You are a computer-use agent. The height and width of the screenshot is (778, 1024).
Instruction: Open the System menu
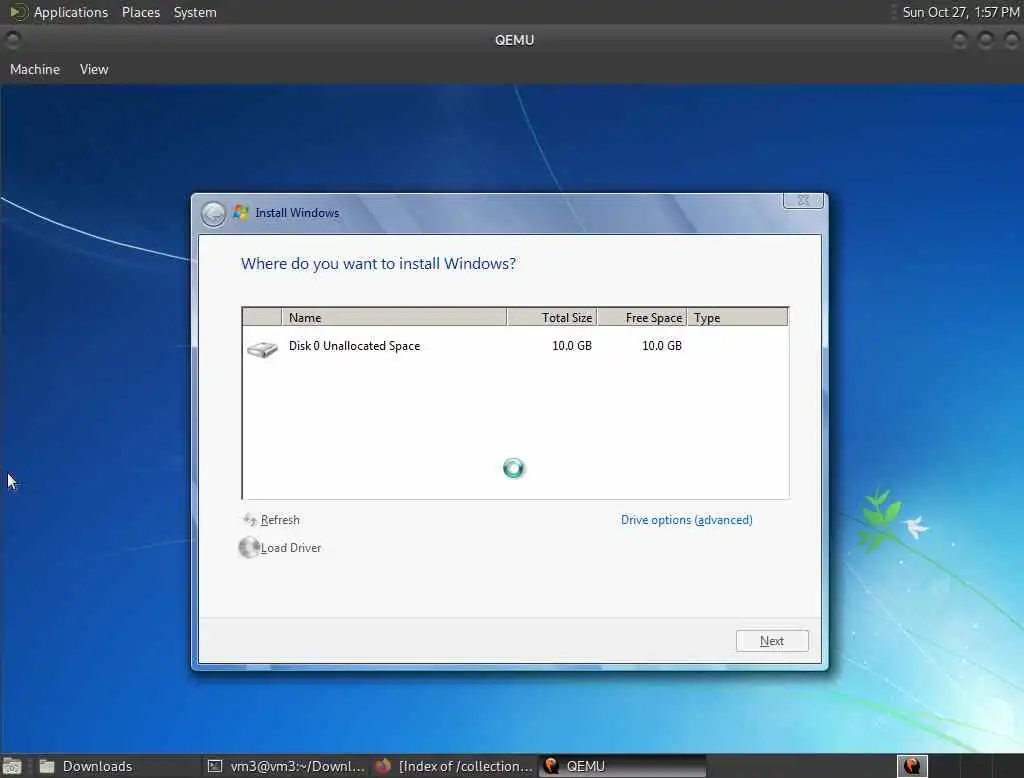195,12
